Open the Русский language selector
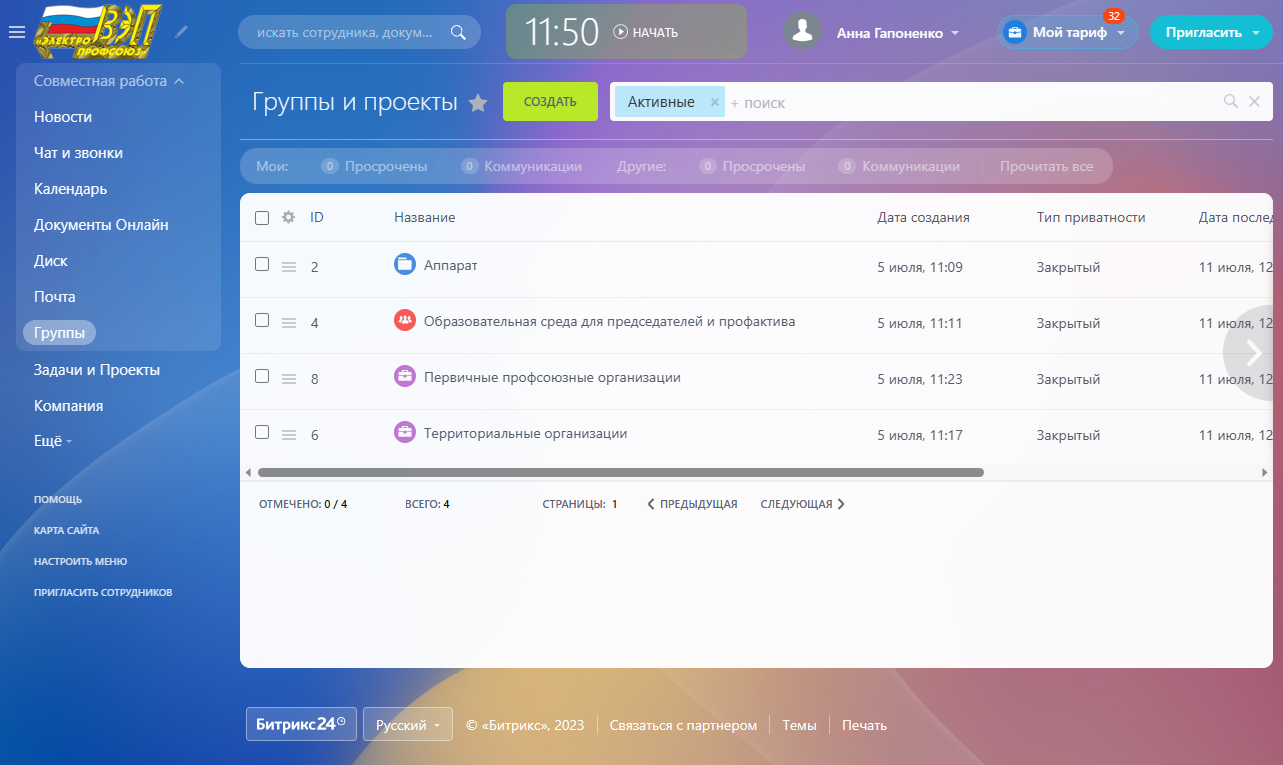 pyautogui.click(x=408, y=725)
